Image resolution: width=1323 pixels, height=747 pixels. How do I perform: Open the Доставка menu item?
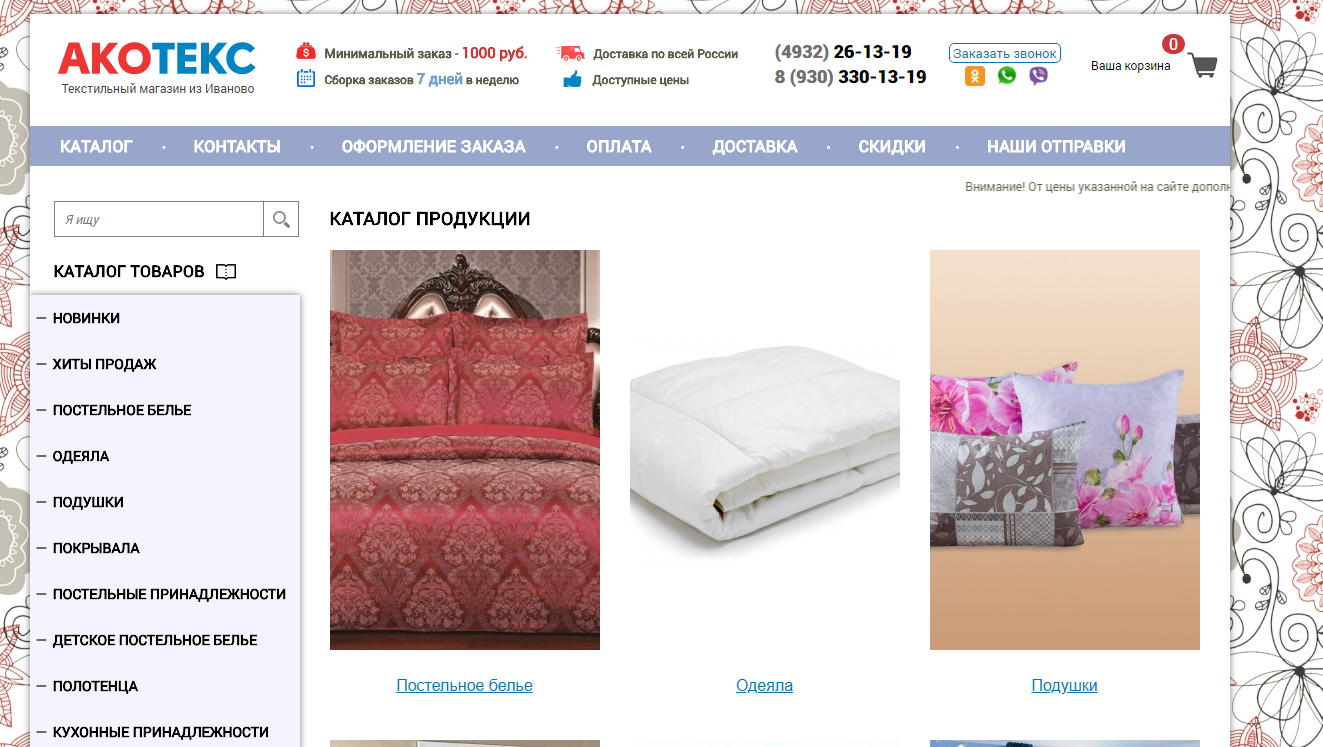[x=755, y=147]
